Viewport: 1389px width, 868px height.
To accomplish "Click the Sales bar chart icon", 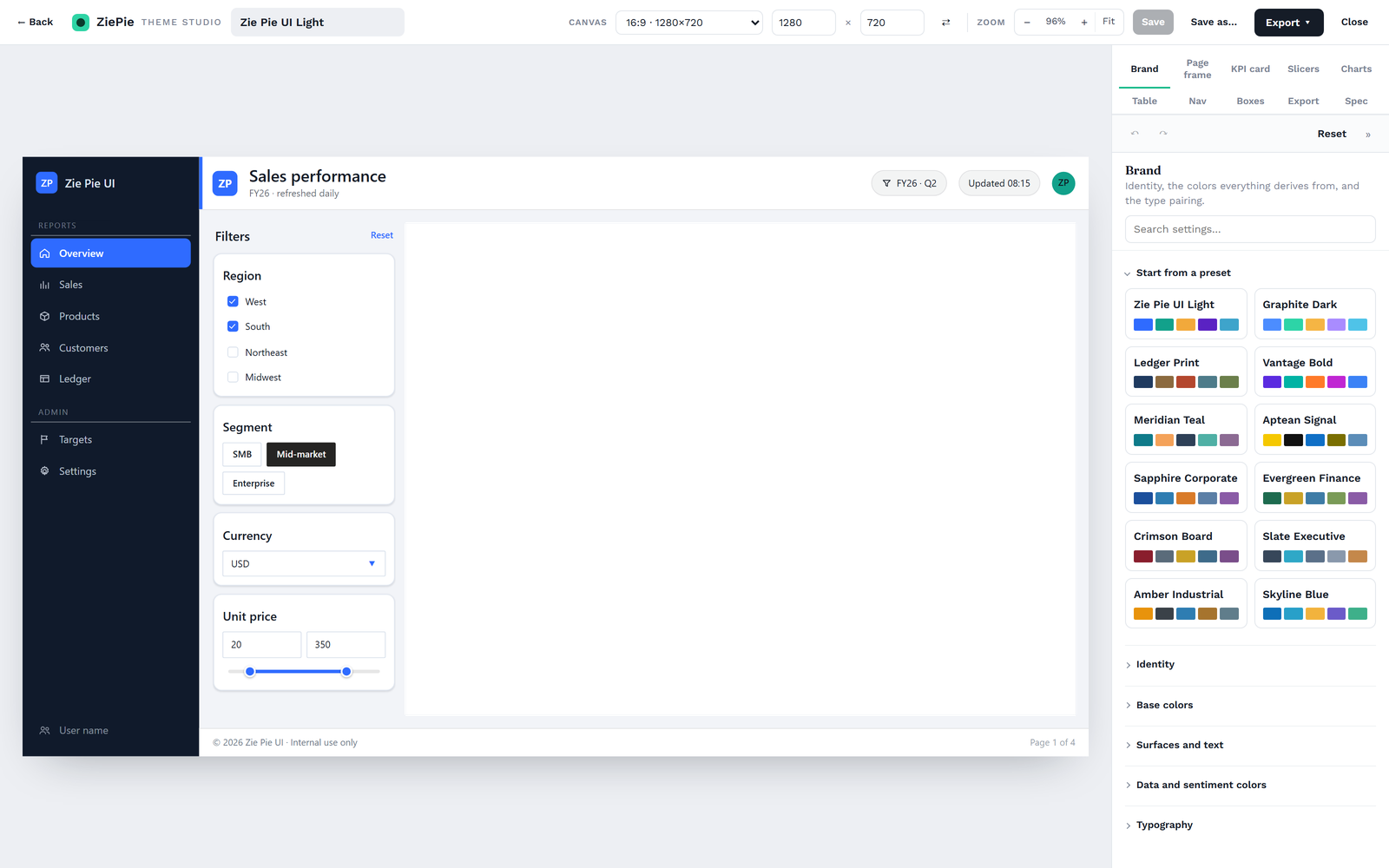I will pos(45,285).
